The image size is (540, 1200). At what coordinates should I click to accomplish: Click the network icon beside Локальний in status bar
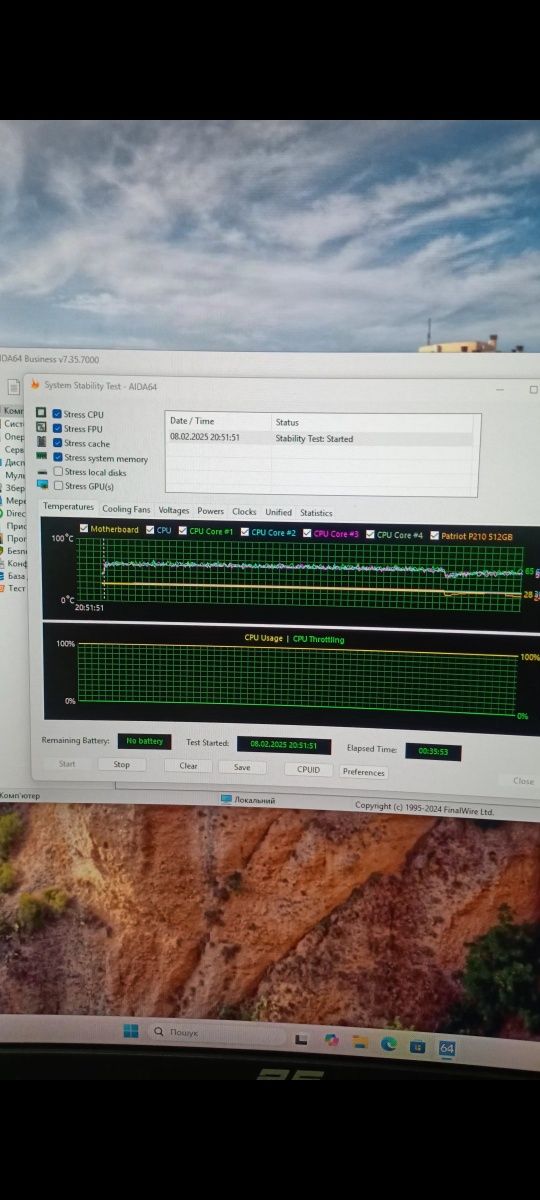226,799
